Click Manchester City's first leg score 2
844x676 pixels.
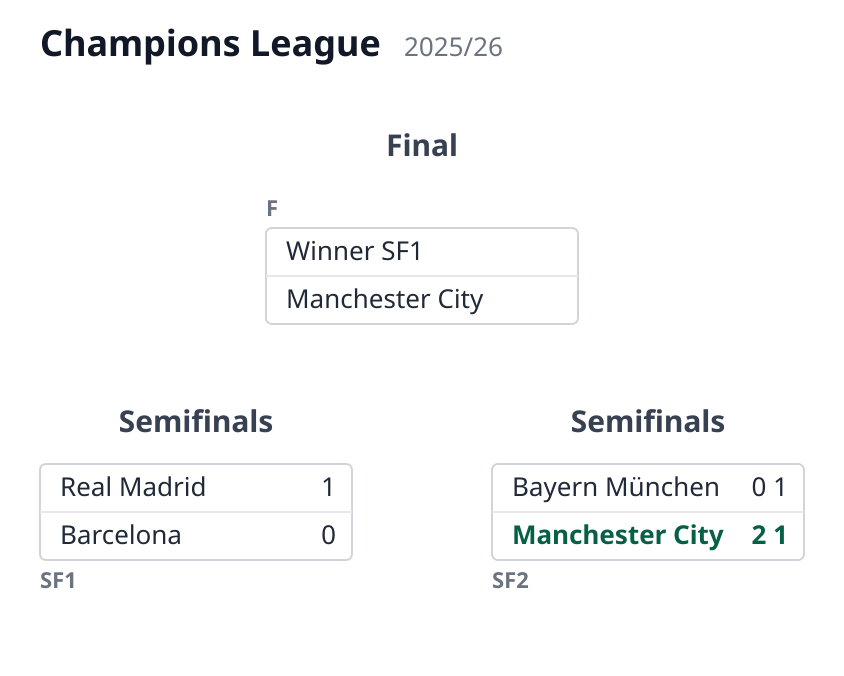click(x=759, y=536)
